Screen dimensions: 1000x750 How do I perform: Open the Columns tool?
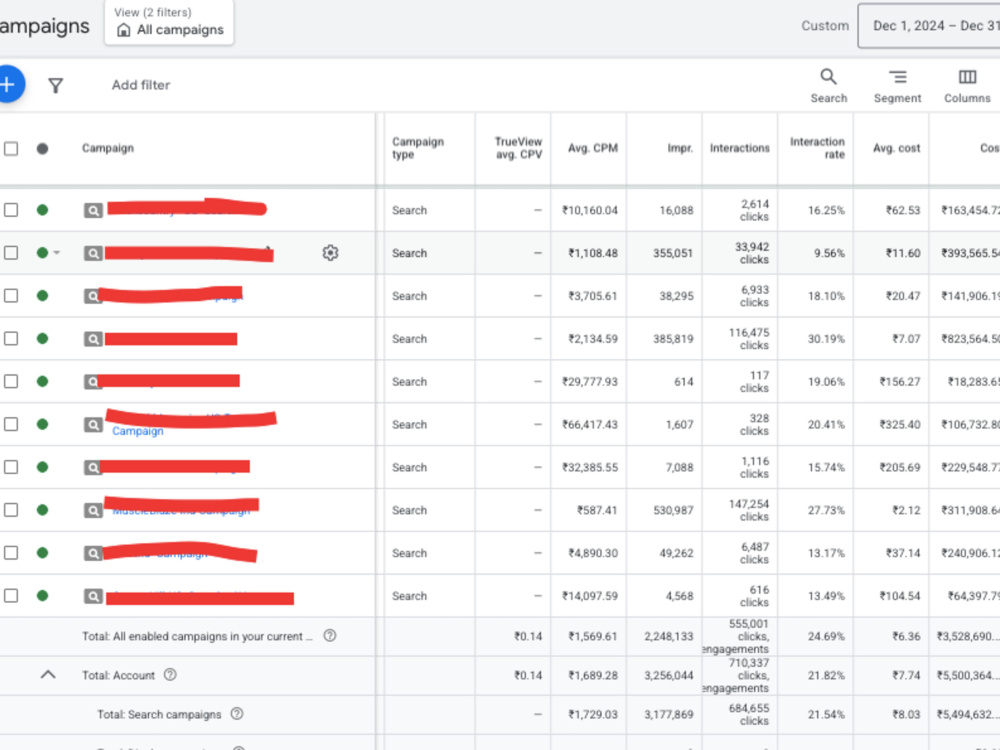[967, 86]
